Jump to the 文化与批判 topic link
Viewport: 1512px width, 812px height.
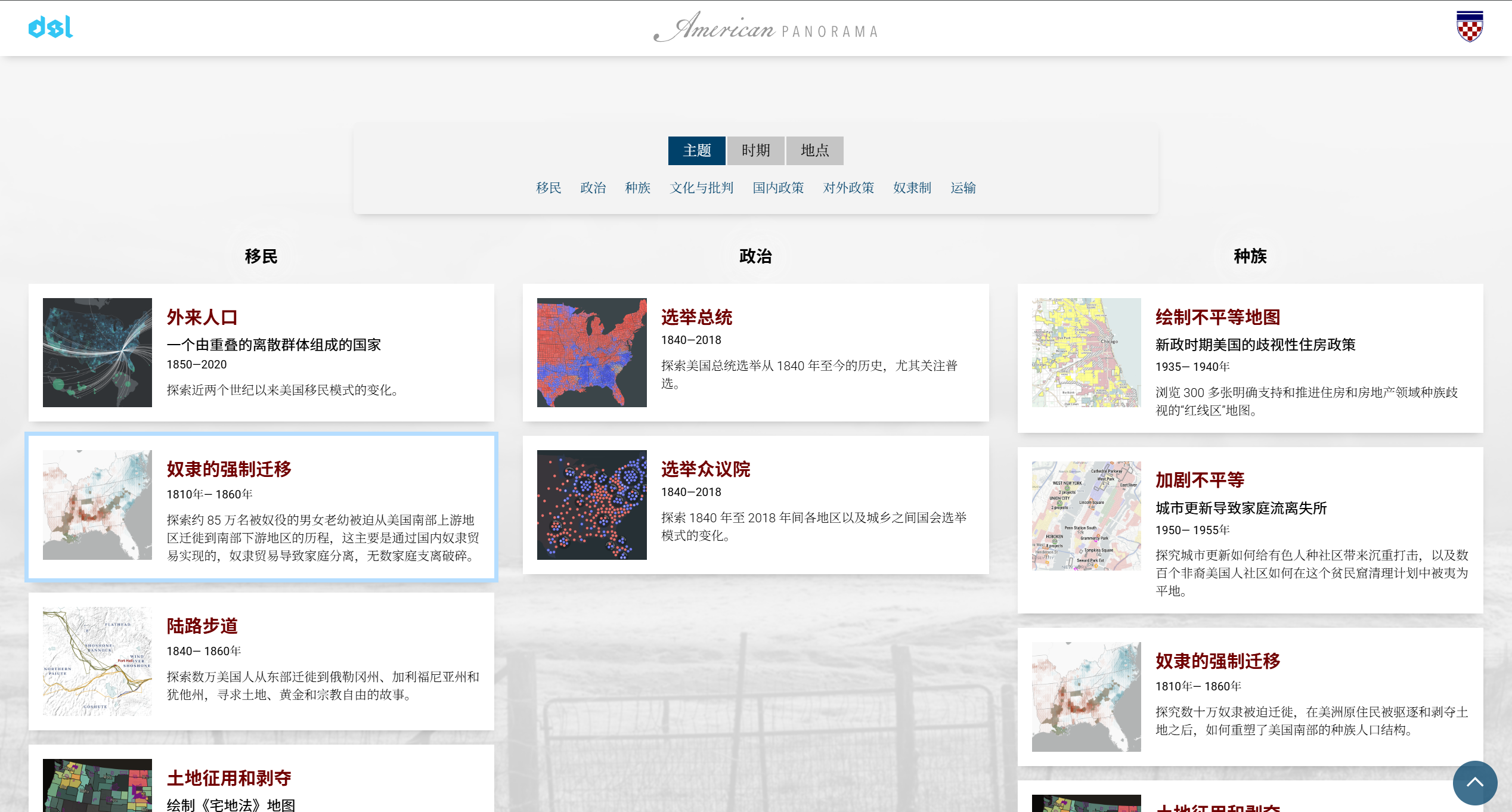point(701,188)
